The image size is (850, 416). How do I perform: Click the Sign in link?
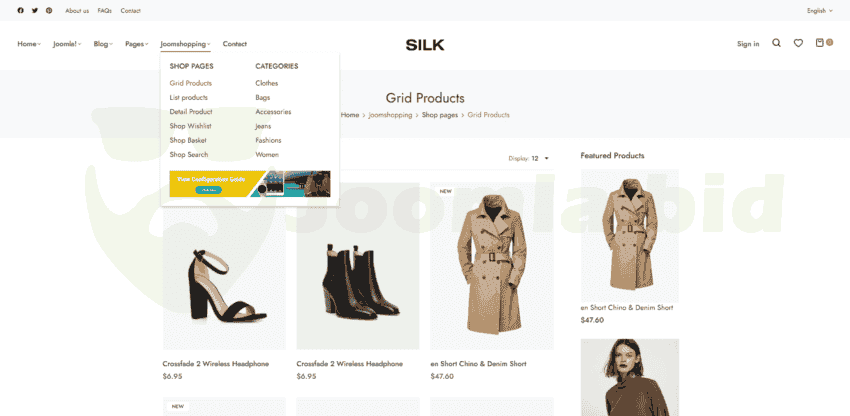click(748, 44)
